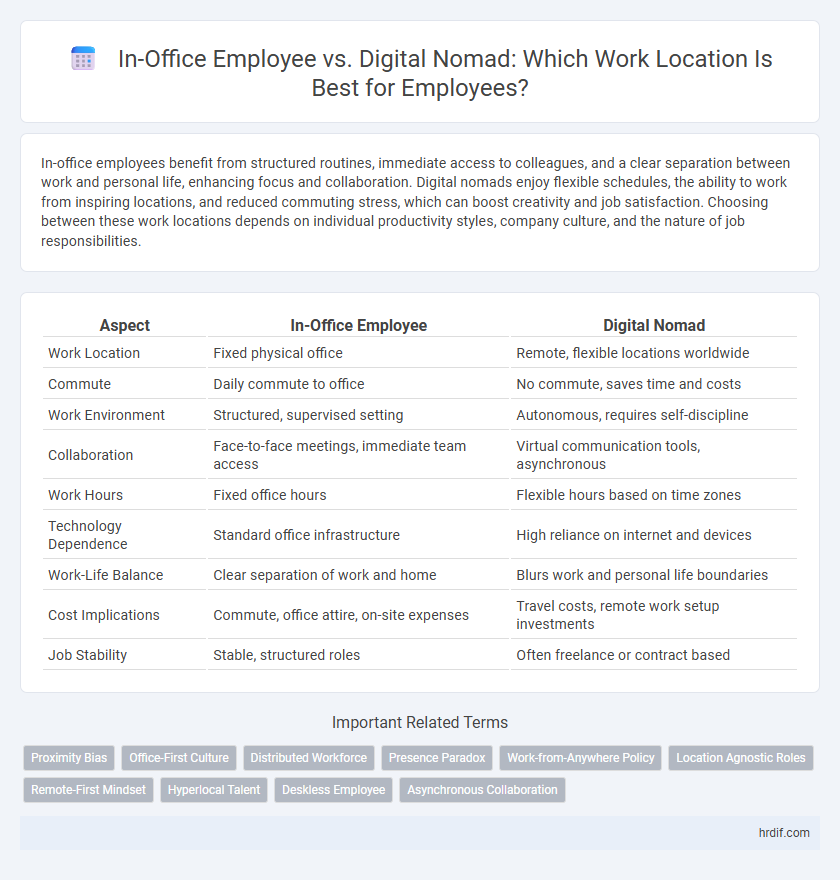Select the Work Location row label
This screenshot has width=840, height=880.
pyautogui.click(x=94, y=353)
